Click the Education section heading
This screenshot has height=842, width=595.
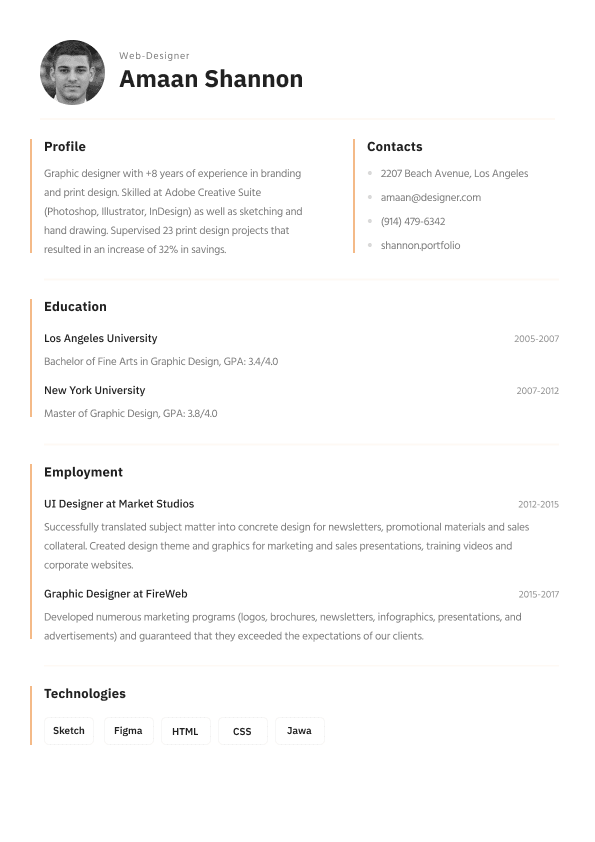tap(75, 307)
